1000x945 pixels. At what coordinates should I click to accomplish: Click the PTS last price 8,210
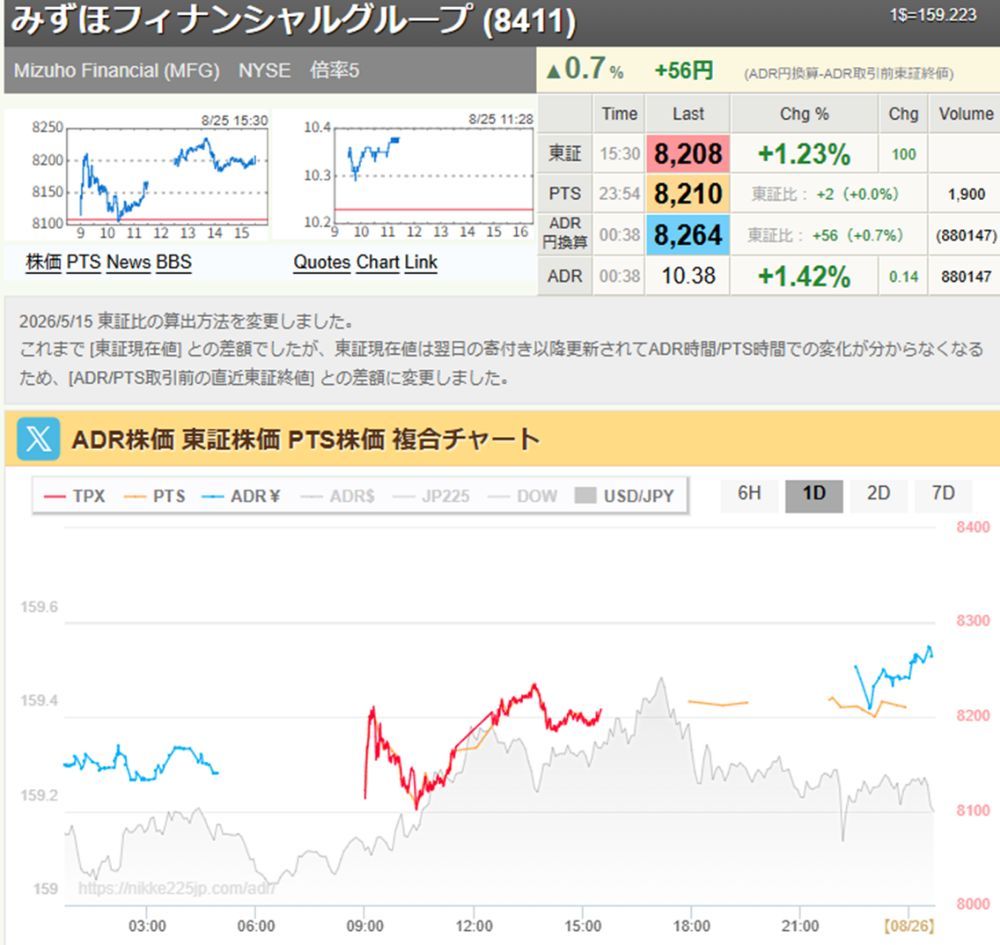pos(688,194)
